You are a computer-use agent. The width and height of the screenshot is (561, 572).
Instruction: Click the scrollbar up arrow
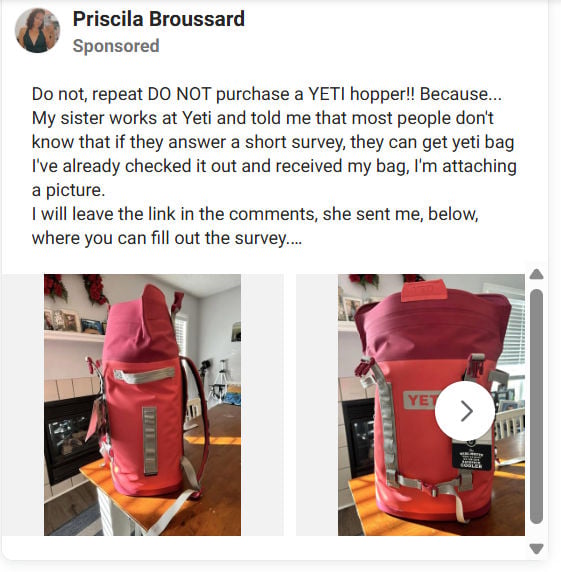(x=536, y=274)
